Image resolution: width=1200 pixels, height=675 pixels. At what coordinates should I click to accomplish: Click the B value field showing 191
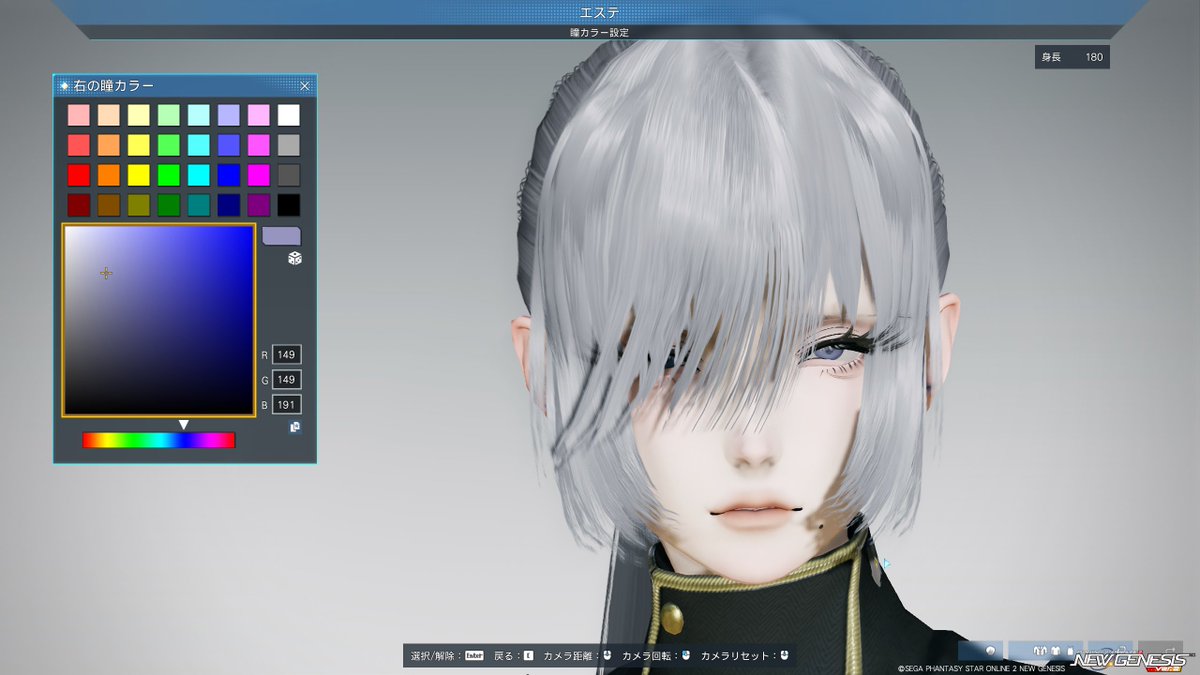tap(287, 405)
